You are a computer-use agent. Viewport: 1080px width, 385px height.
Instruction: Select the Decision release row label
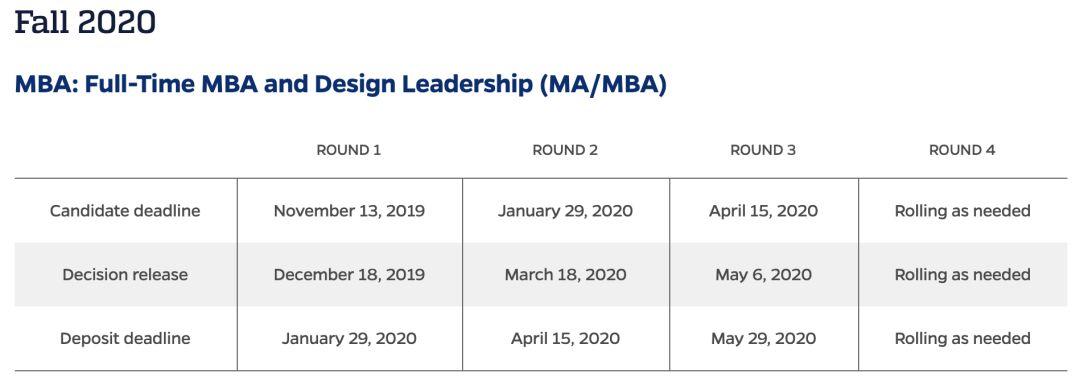click(125, 275)
